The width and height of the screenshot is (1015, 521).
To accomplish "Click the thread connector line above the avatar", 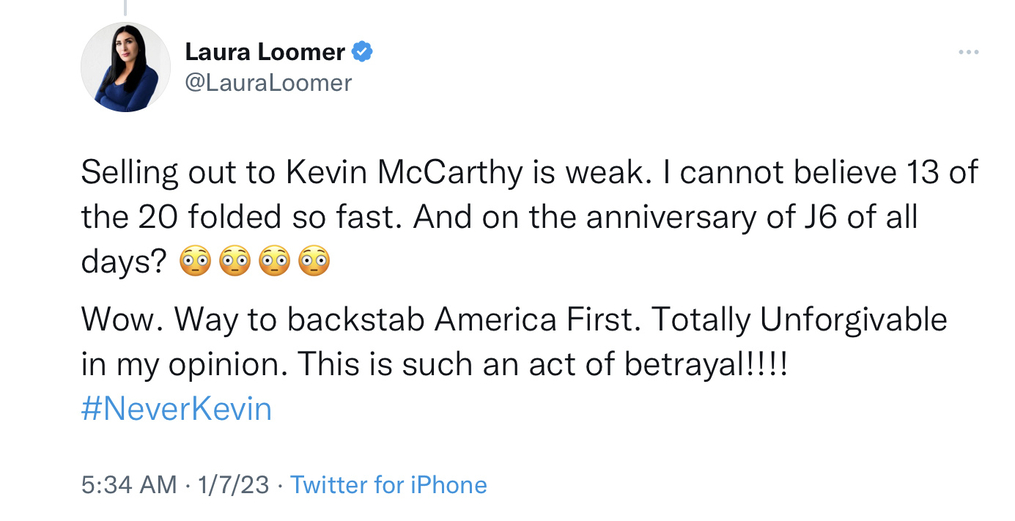I will pos(126,7).
